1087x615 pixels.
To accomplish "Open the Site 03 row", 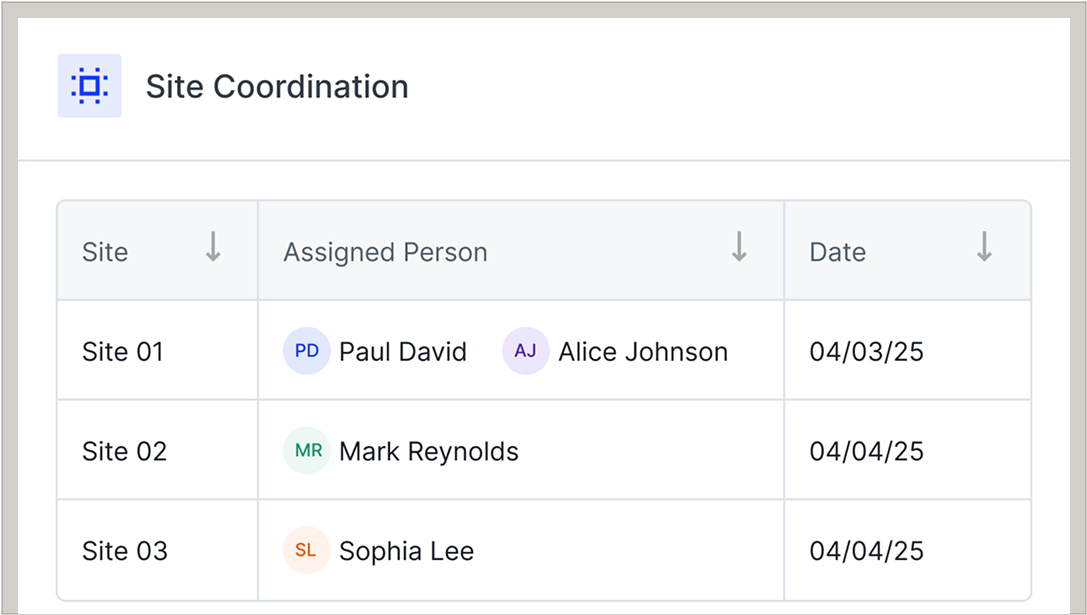I will (124, 552).
